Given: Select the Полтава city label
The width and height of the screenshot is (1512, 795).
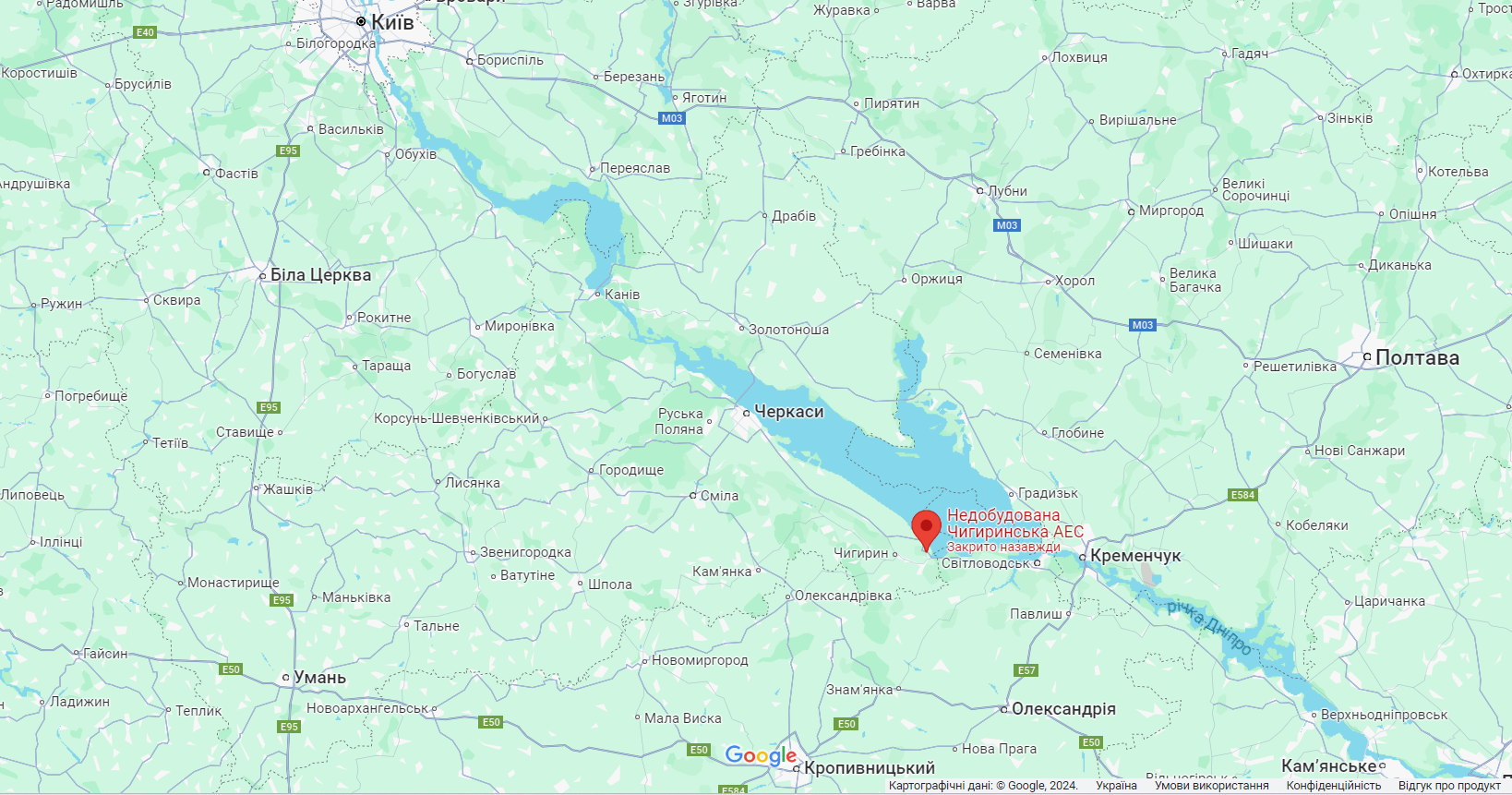Looking at the screenshot, I should pos(1417,357).
